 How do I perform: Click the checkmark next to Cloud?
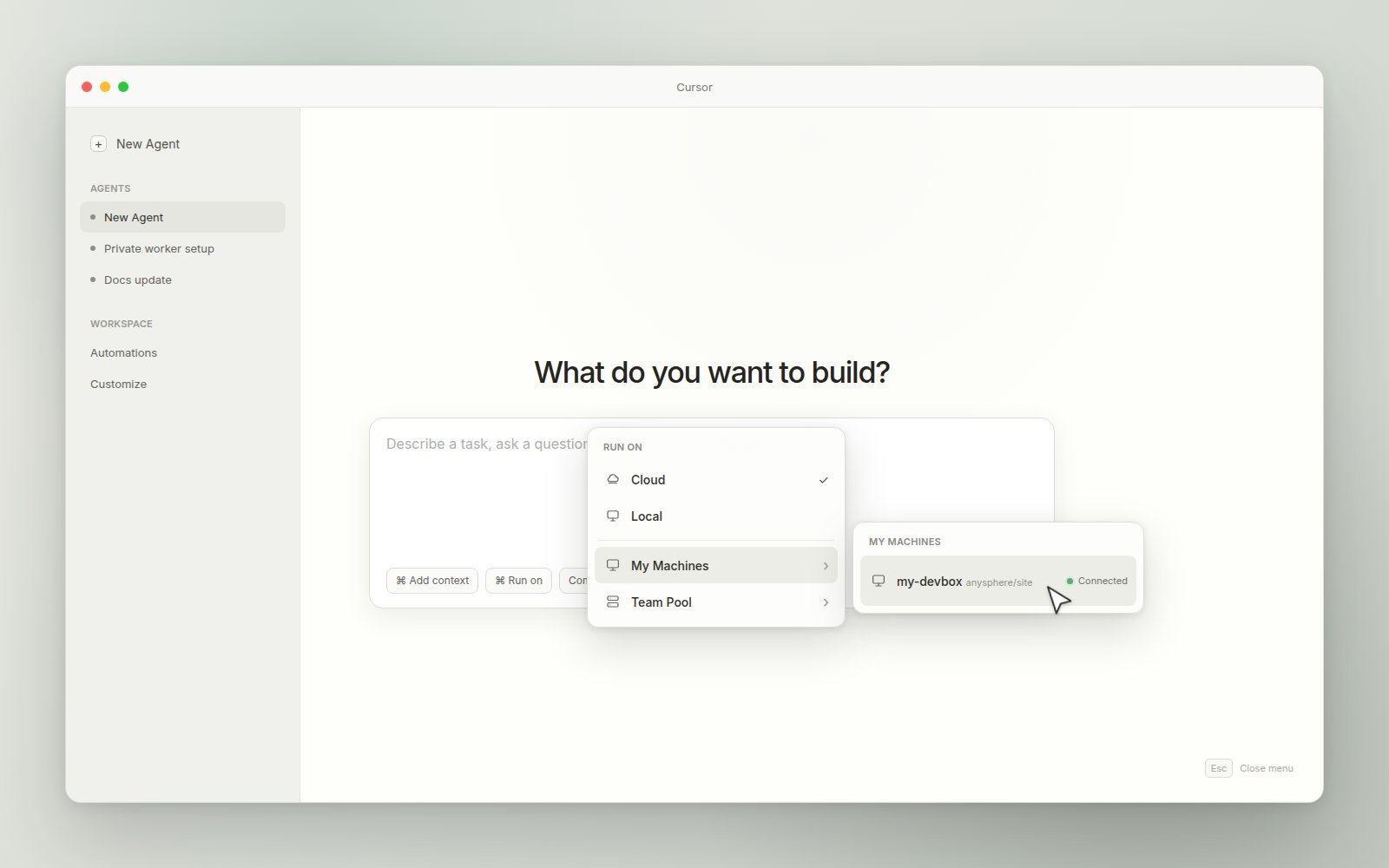coord(823,480)
